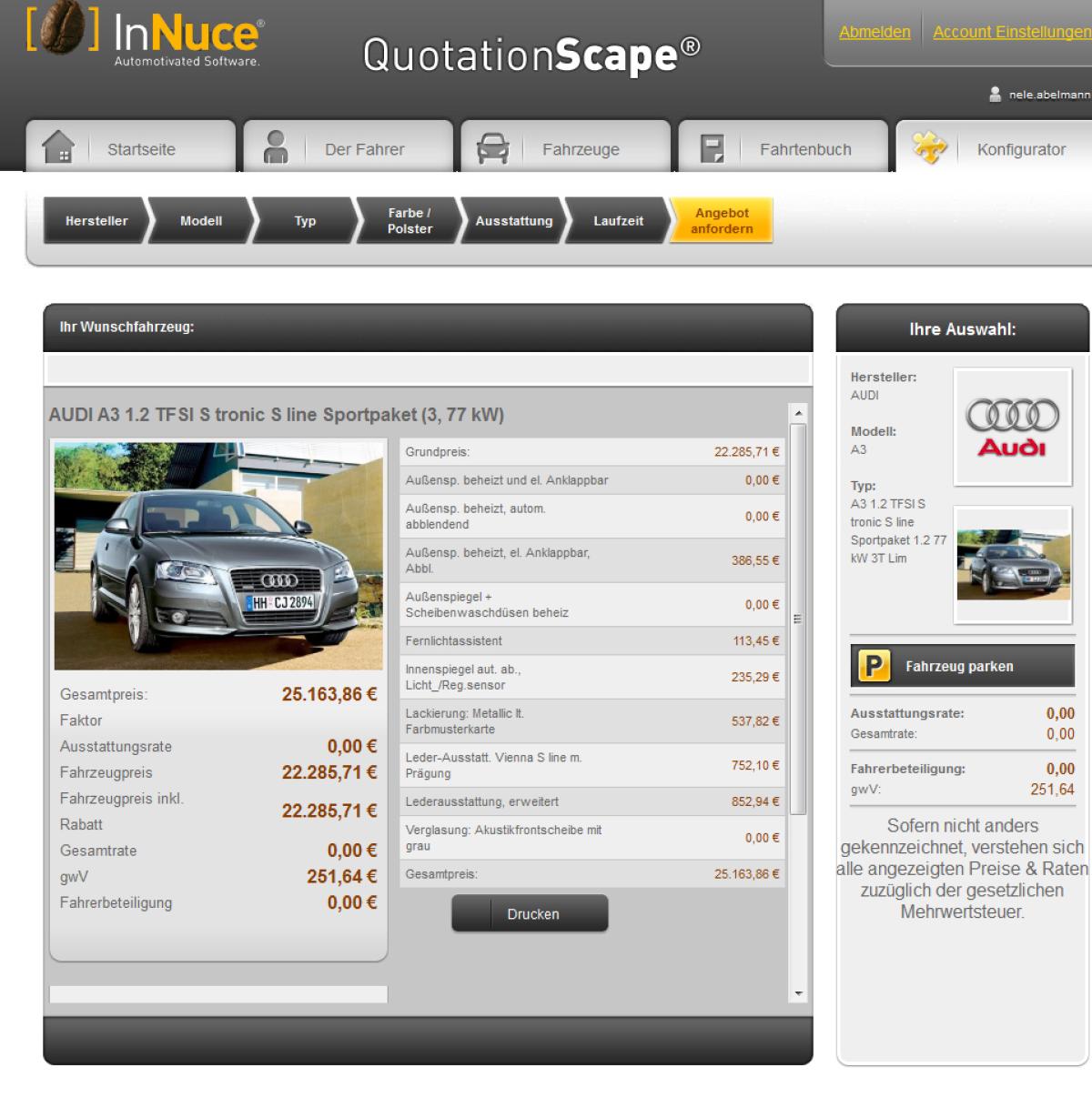Image resolution: width=1092 pixels, height=1098 pixels.
Task: Click the person icon on Der Fahrer tab
Action: click(276, 146)
